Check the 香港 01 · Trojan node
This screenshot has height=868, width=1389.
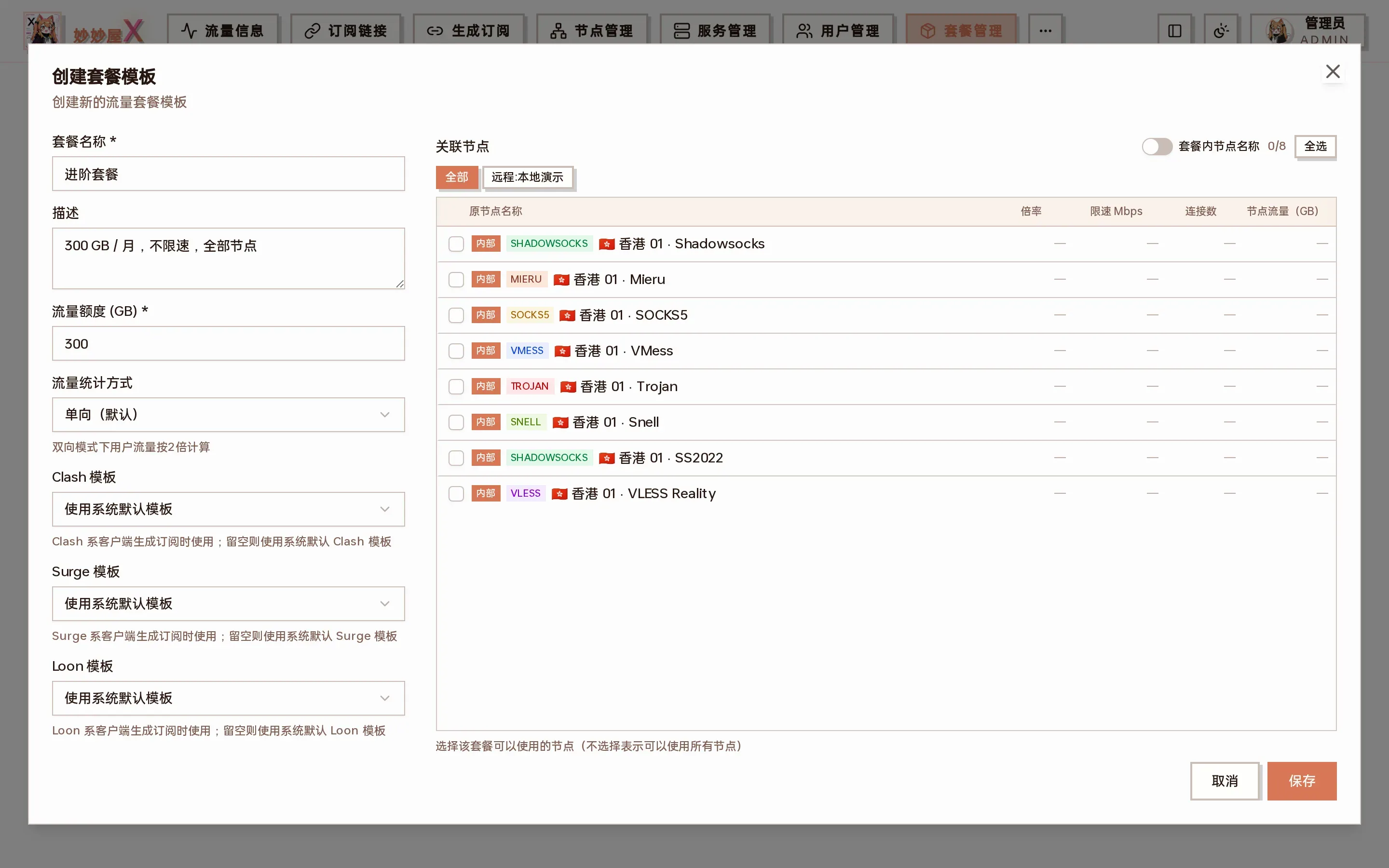pyautogui.click(x=456, y=386)
